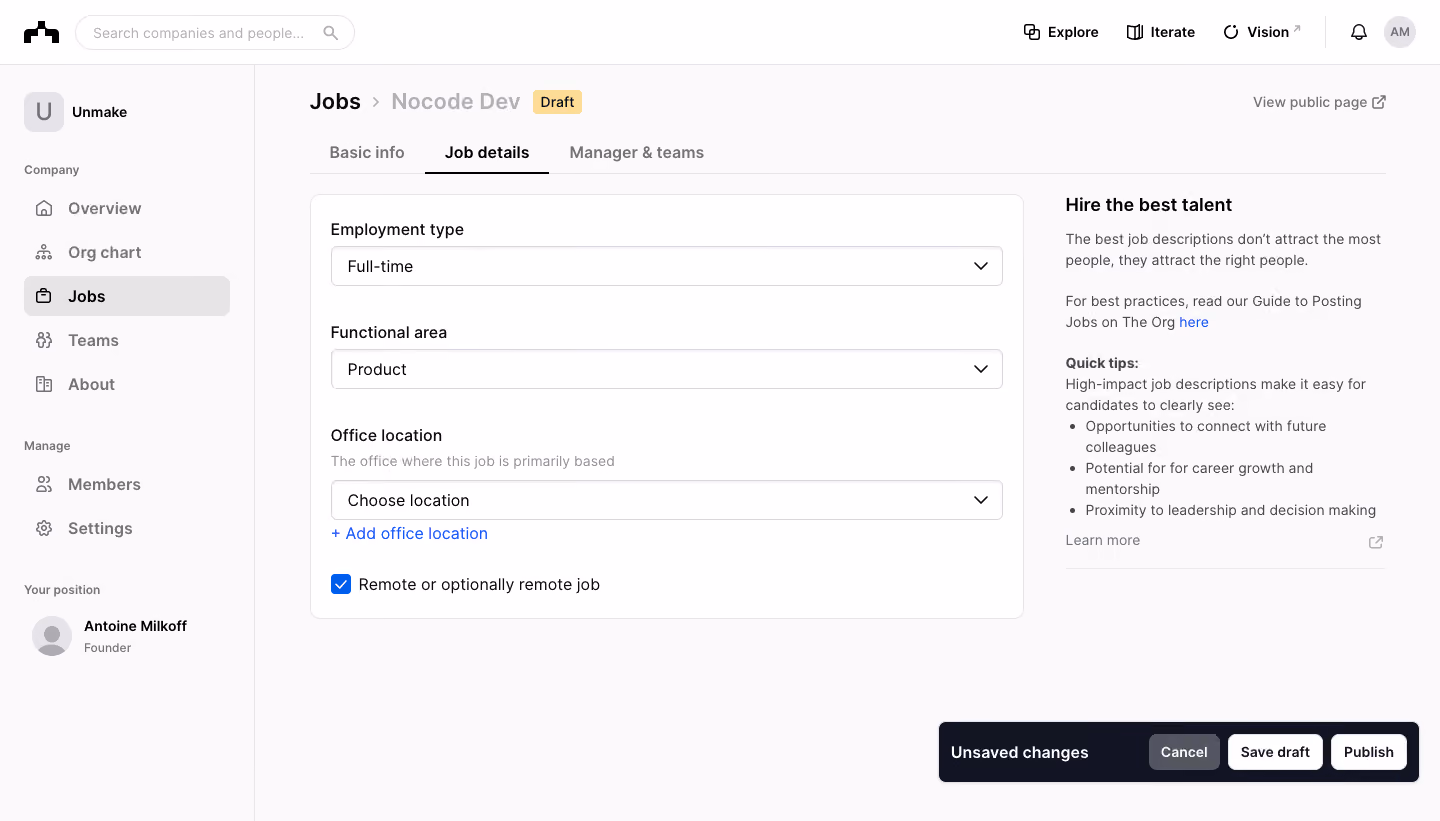Switch to Manager & teams tab

(x=637, y=152)
